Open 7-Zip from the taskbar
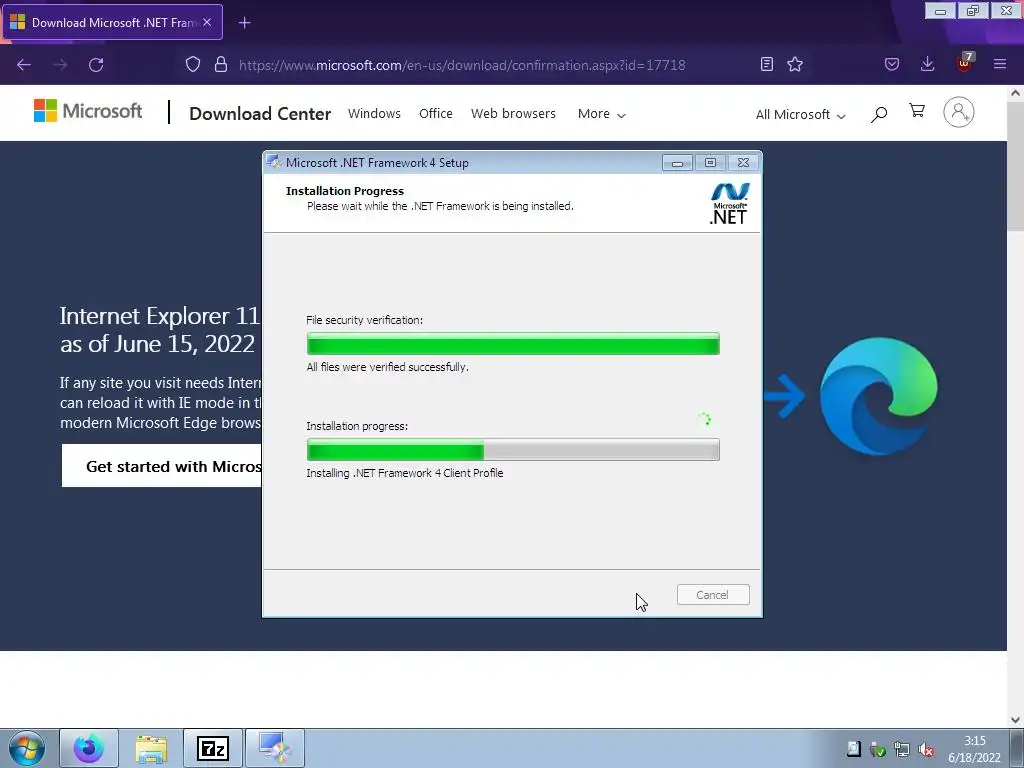The width and height of the screenshot is (1024, 768). (213, 748)
